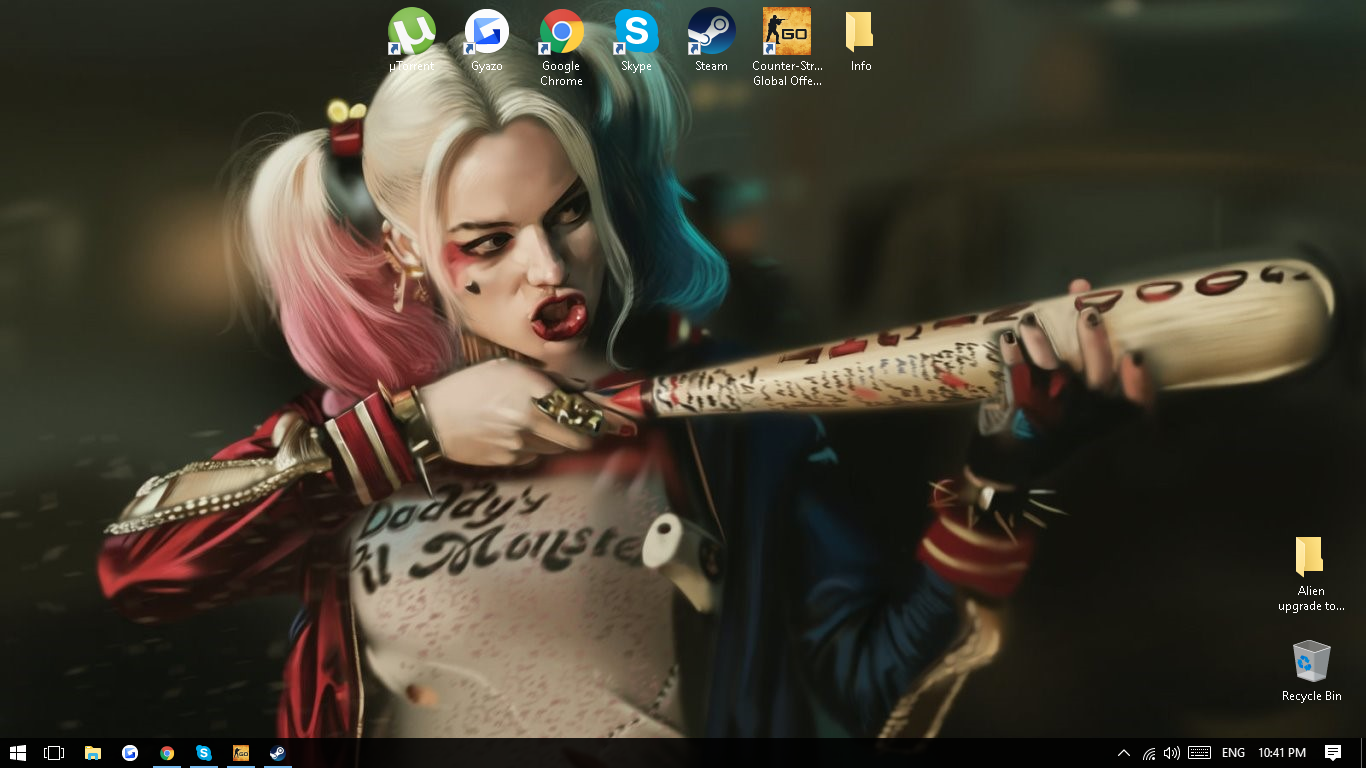
Task: Select the µTorrent desktop shortcut
Action: click(x=411, y=41)
